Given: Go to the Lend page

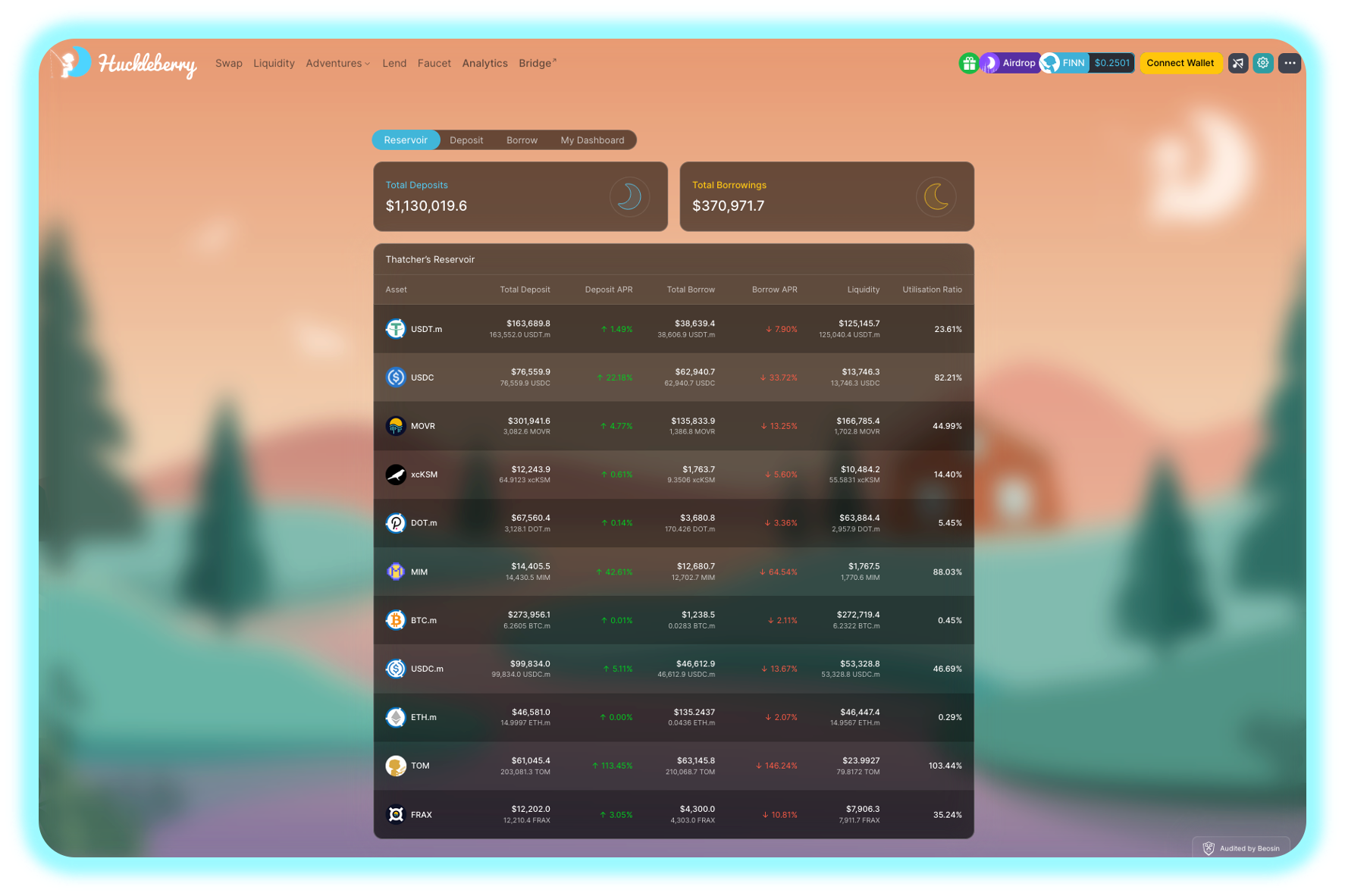Looking at the screenshot, I should [x=394, y=64].
